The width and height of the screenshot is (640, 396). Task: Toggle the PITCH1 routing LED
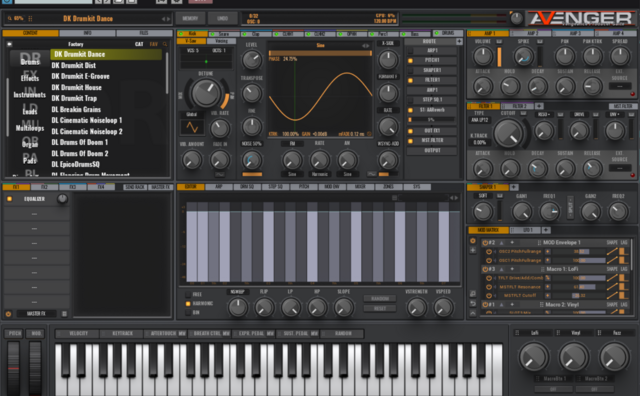coord(410,61)
